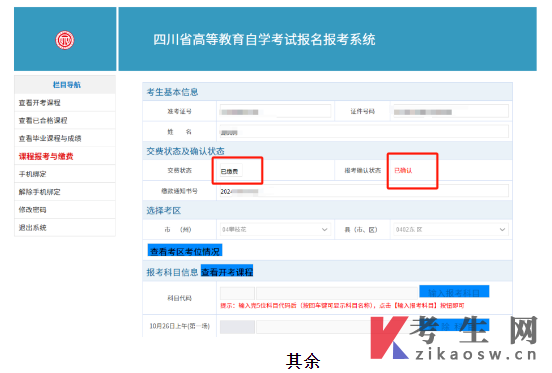Click the 交费状态 field showing 已缴费
Viewport: 552px width, 373px height.
(x=231, y=171)
